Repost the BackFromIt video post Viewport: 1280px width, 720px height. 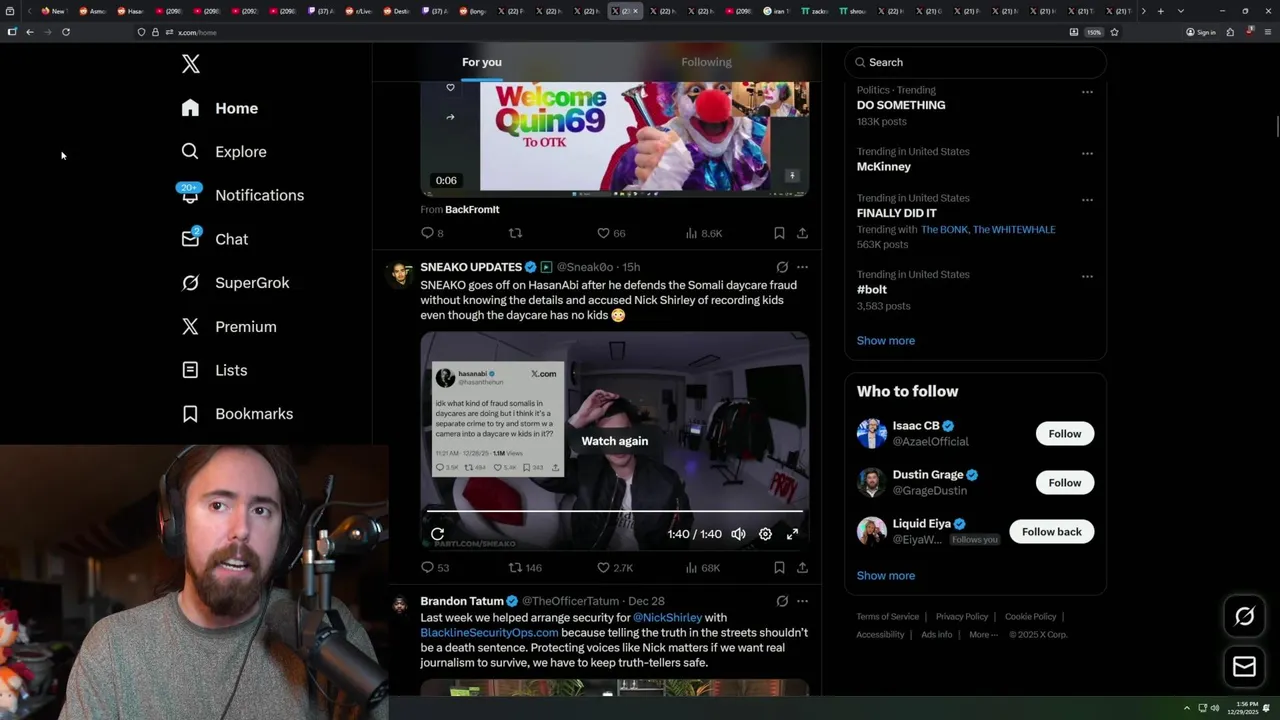click(516, 233)
